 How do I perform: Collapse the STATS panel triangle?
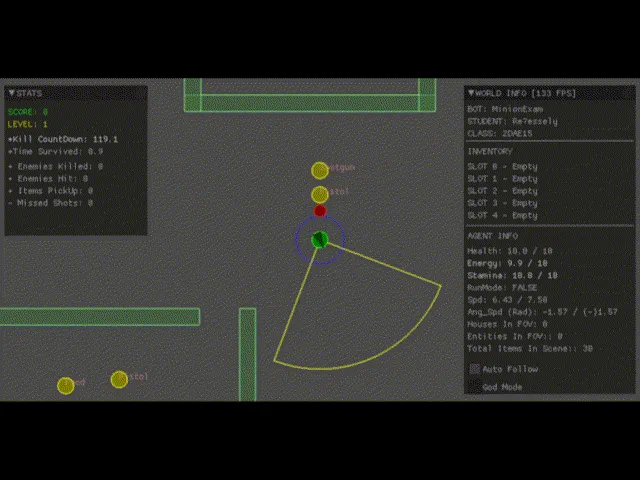pyautogui.click(x=11, y=93)
